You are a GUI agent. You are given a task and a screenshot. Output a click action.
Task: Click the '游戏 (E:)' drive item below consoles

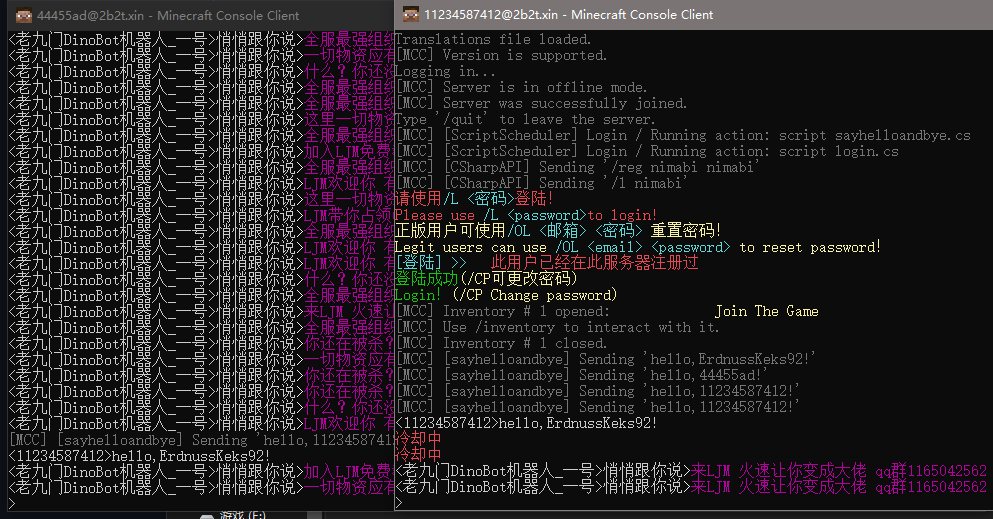pos(233,515)
